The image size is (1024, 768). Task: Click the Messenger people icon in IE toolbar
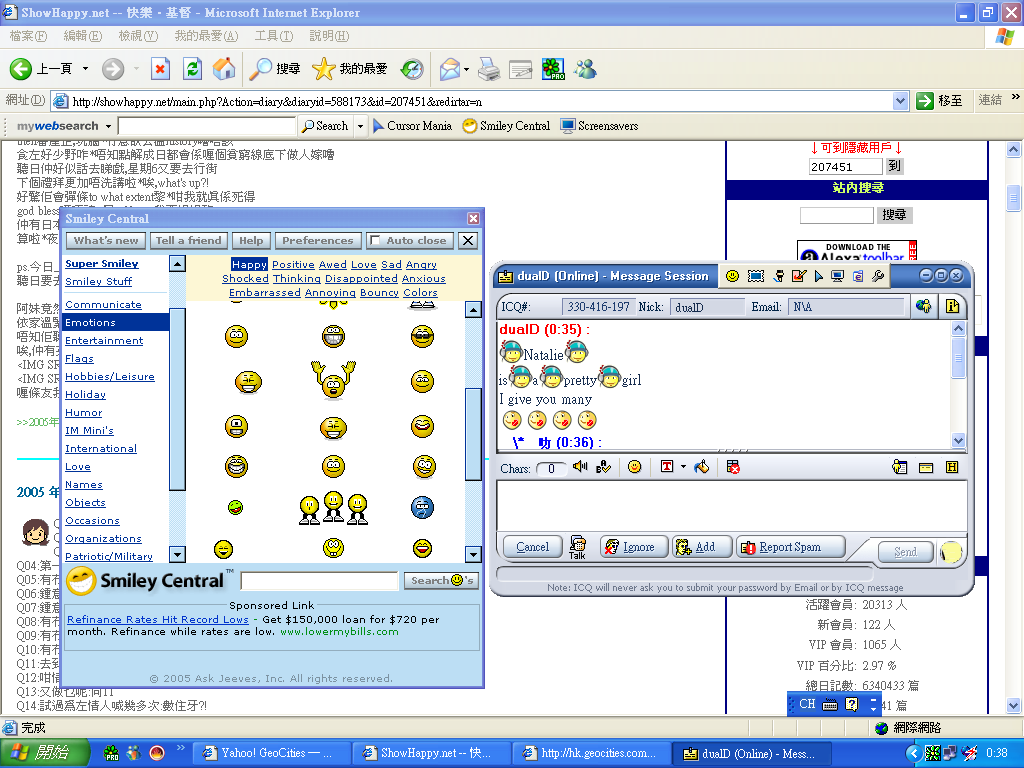[x=586, y=69]
